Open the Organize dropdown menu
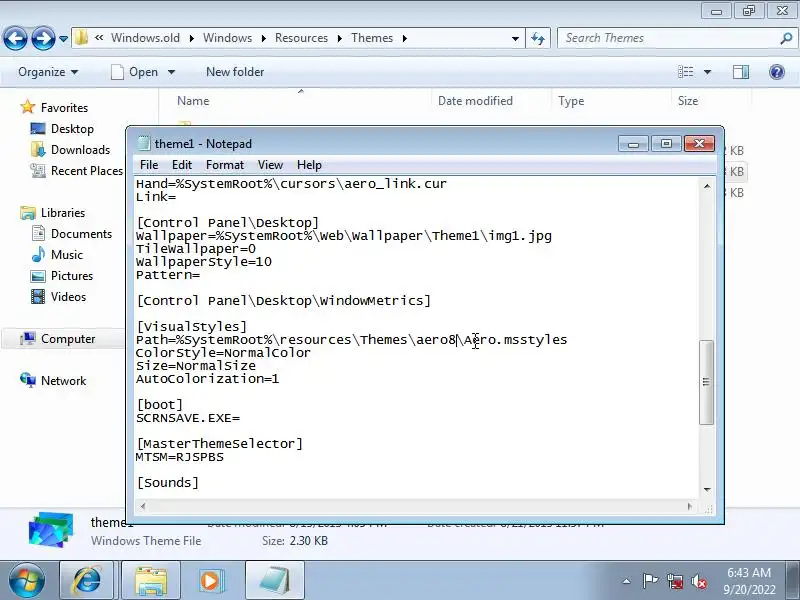Screen dimensions: 800x600 (48, 72)
